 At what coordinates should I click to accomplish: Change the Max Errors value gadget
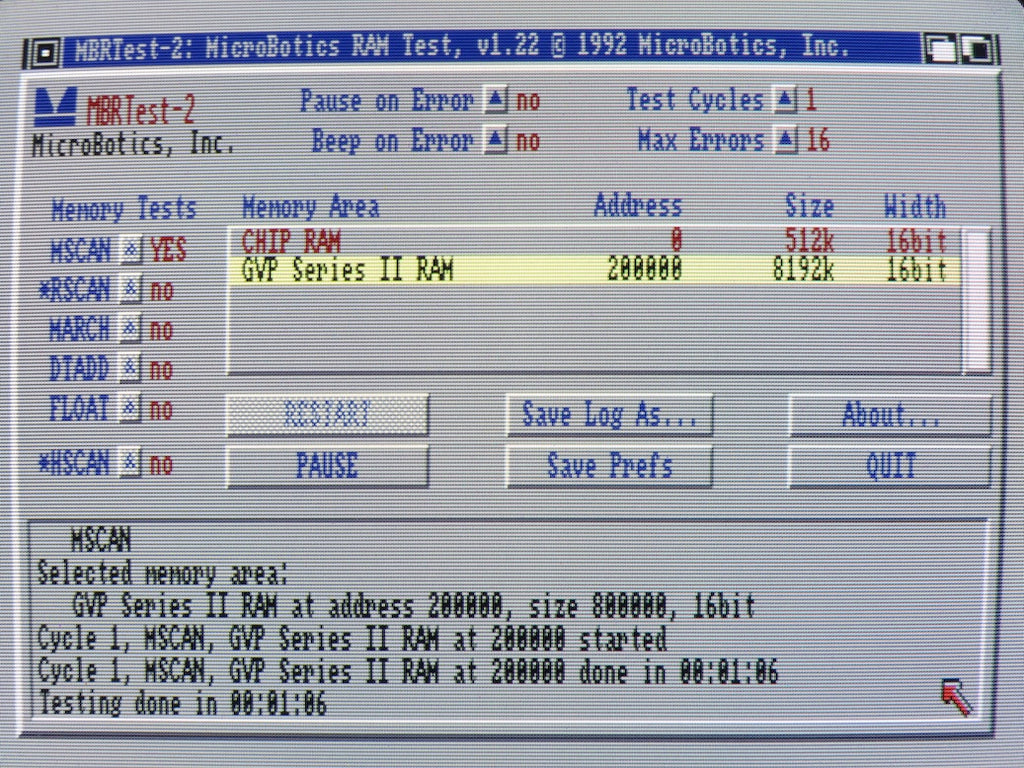(787, 140)
